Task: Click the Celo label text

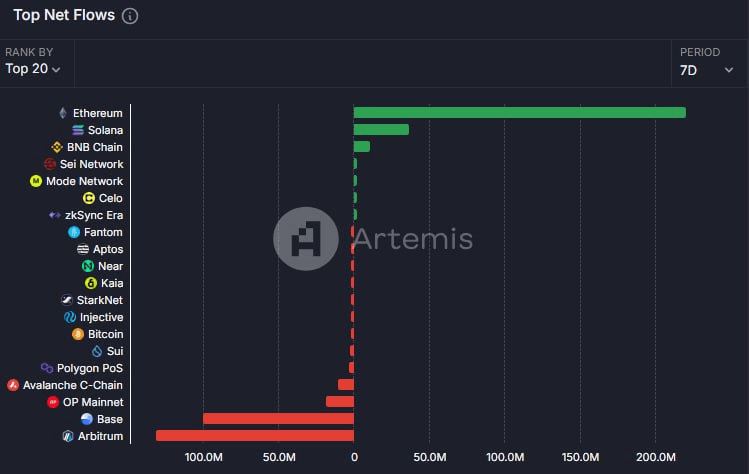Action: (111, 198)
